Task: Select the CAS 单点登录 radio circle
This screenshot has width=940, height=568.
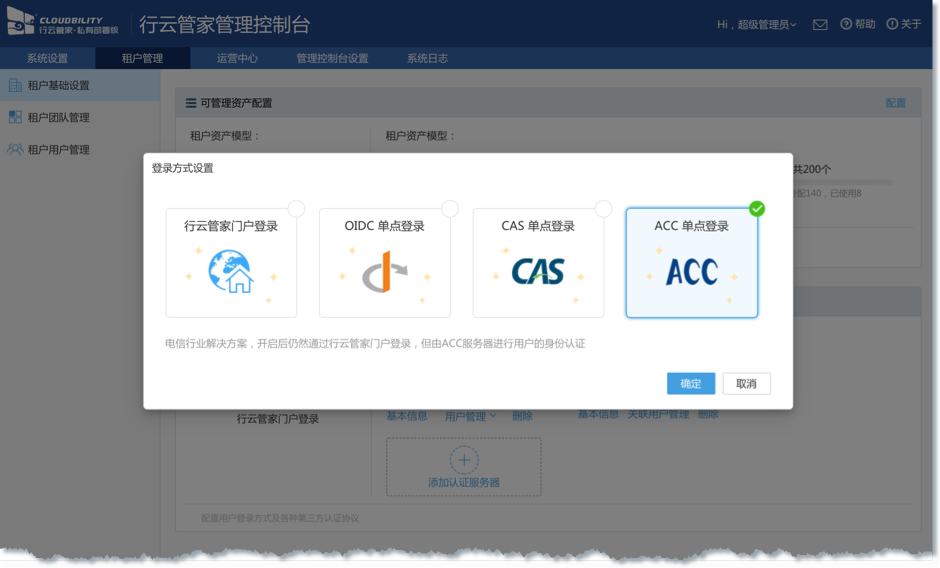Action: pyautogui.click(x=603, y=209)
